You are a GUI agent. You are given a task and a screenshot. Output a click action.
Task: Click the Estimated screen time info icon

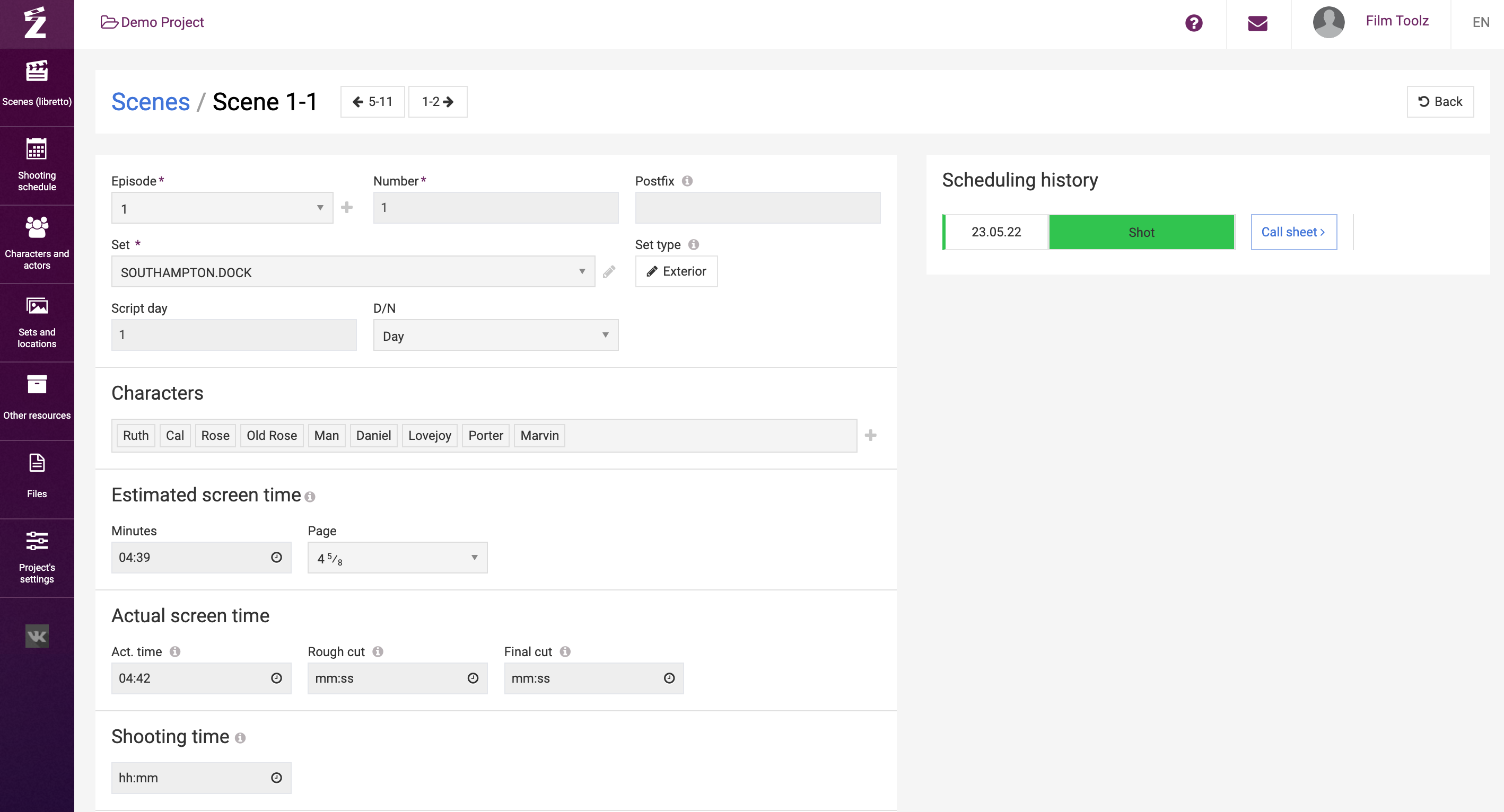pyautogui.click(x=310, y=497)
